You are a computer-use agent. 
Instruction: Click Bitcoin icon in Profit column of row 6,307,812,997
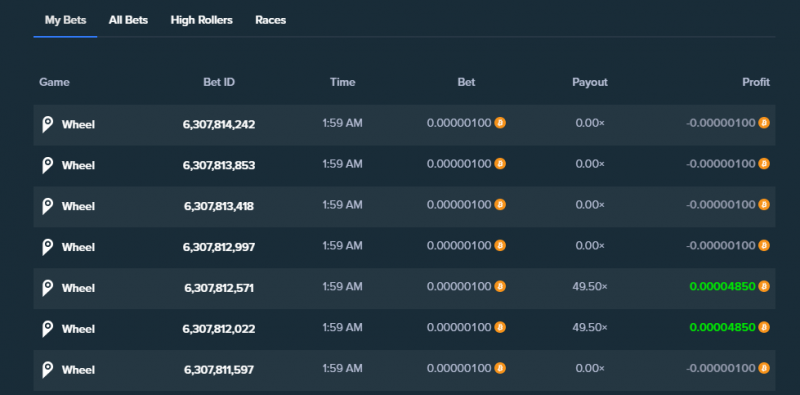(764, 245)
